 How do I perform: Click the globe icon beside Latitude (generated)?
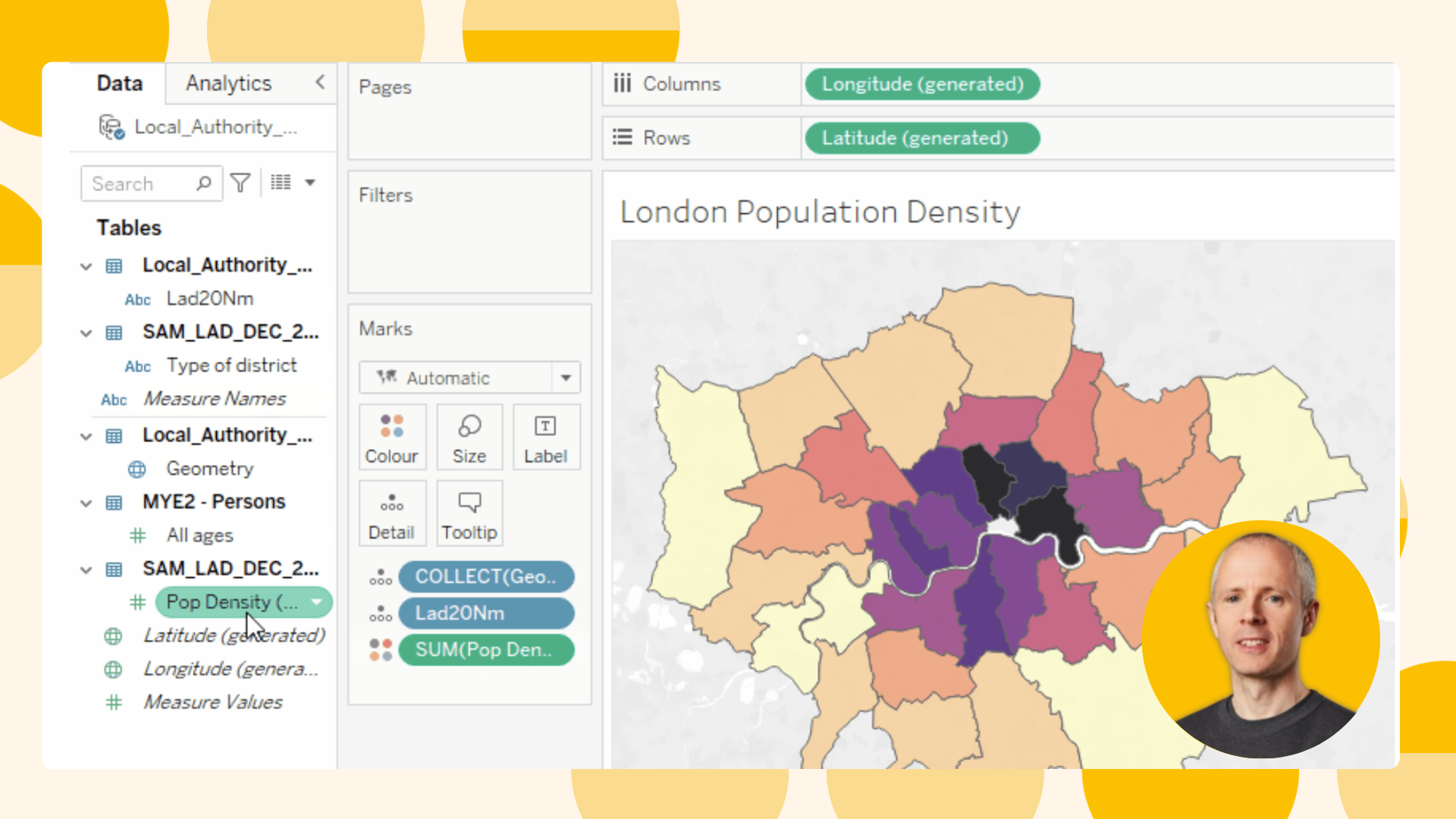pyautogui.click(x=113, y=636)
